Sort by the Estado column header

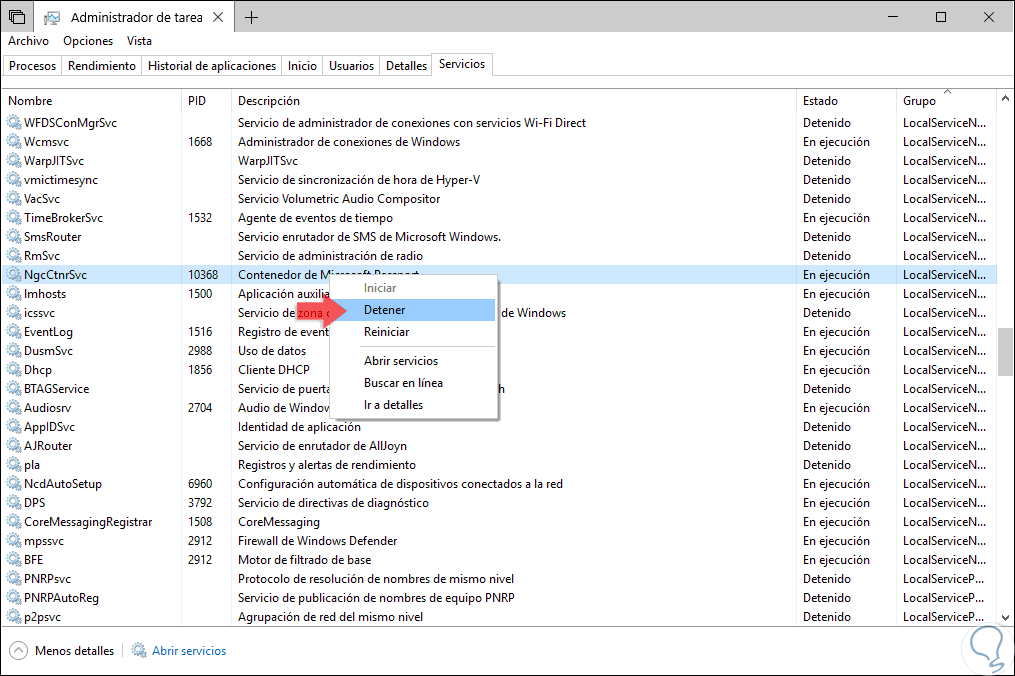846,100
